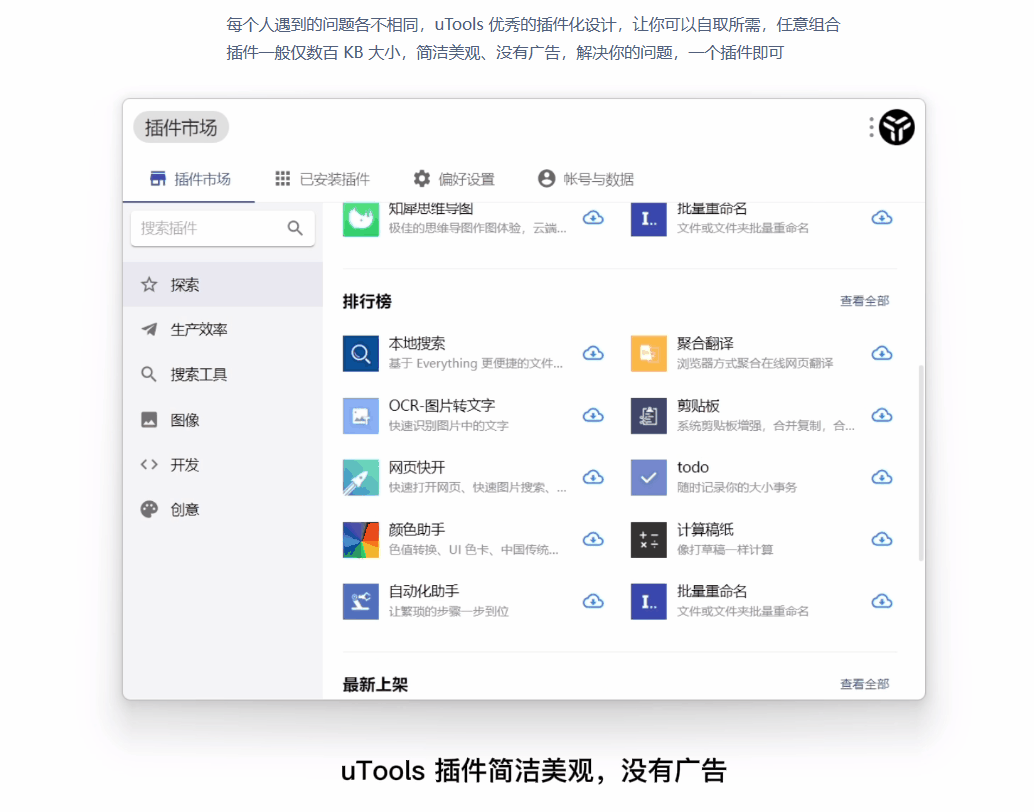The height and width of the screenshot is (812, 1034).
Task: Click the 知犀思维导图 green icon
Action: 361,220
